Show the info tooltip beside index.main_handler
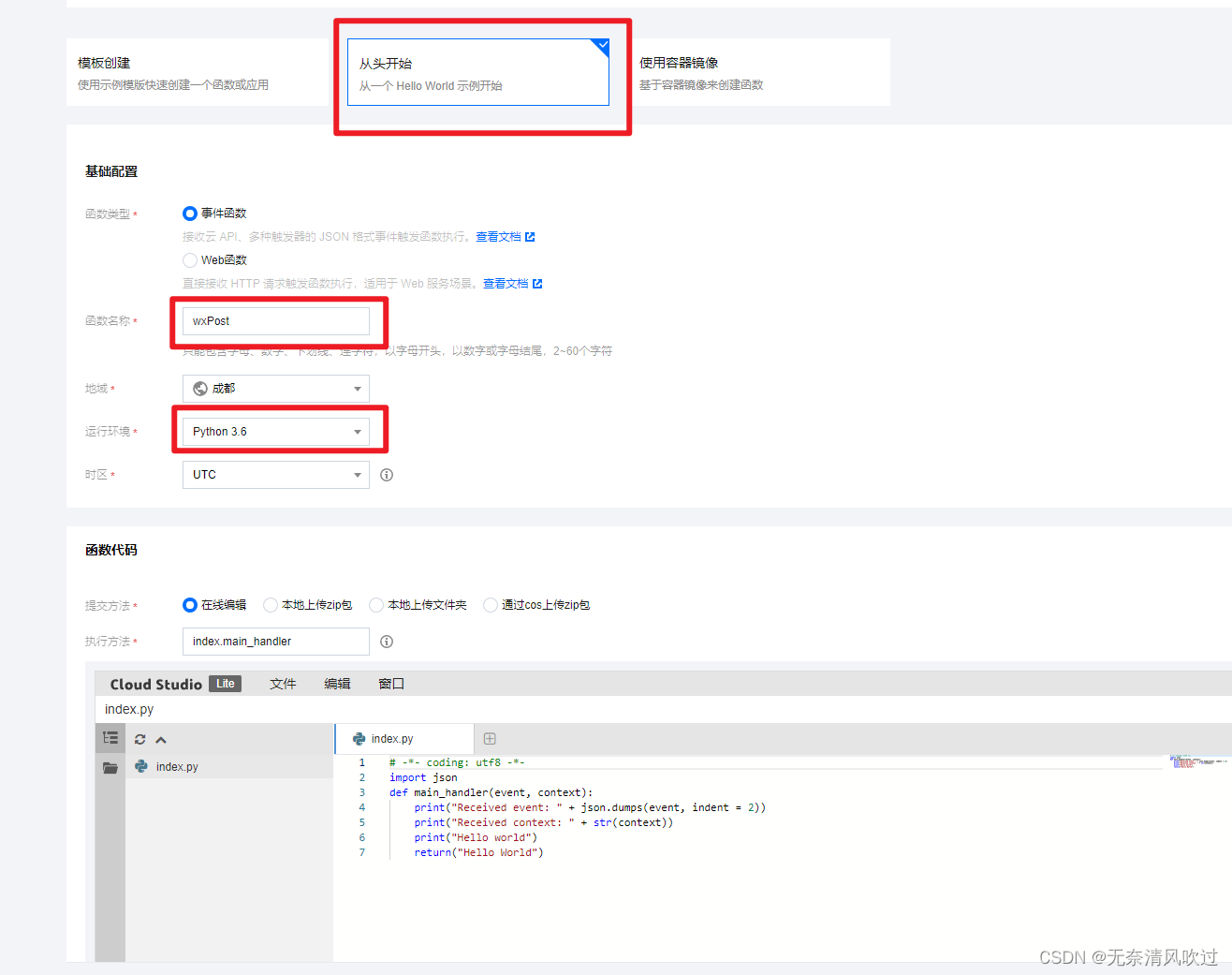Viewport: 1232px width, 975px height. click(x=387, y=642)
